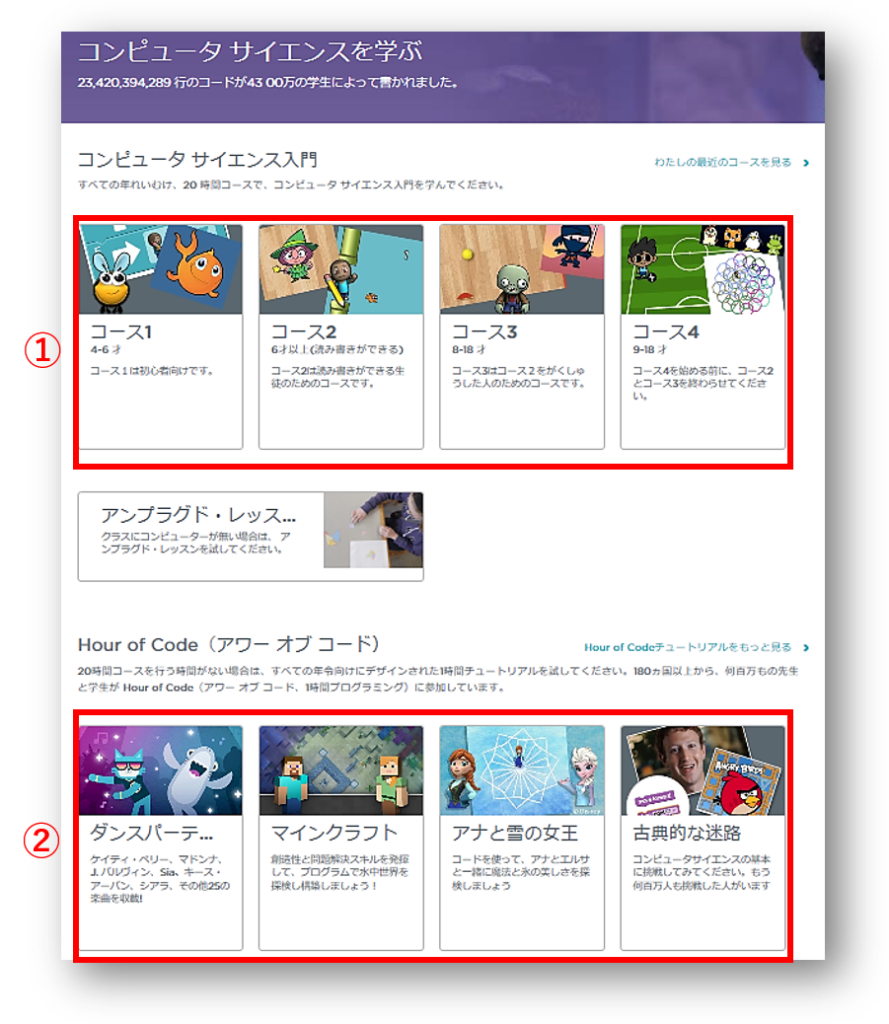Click the コンピュータ サイエンス入門 section heading
This screenshot has height=1024, width=889.
(197, 159)
